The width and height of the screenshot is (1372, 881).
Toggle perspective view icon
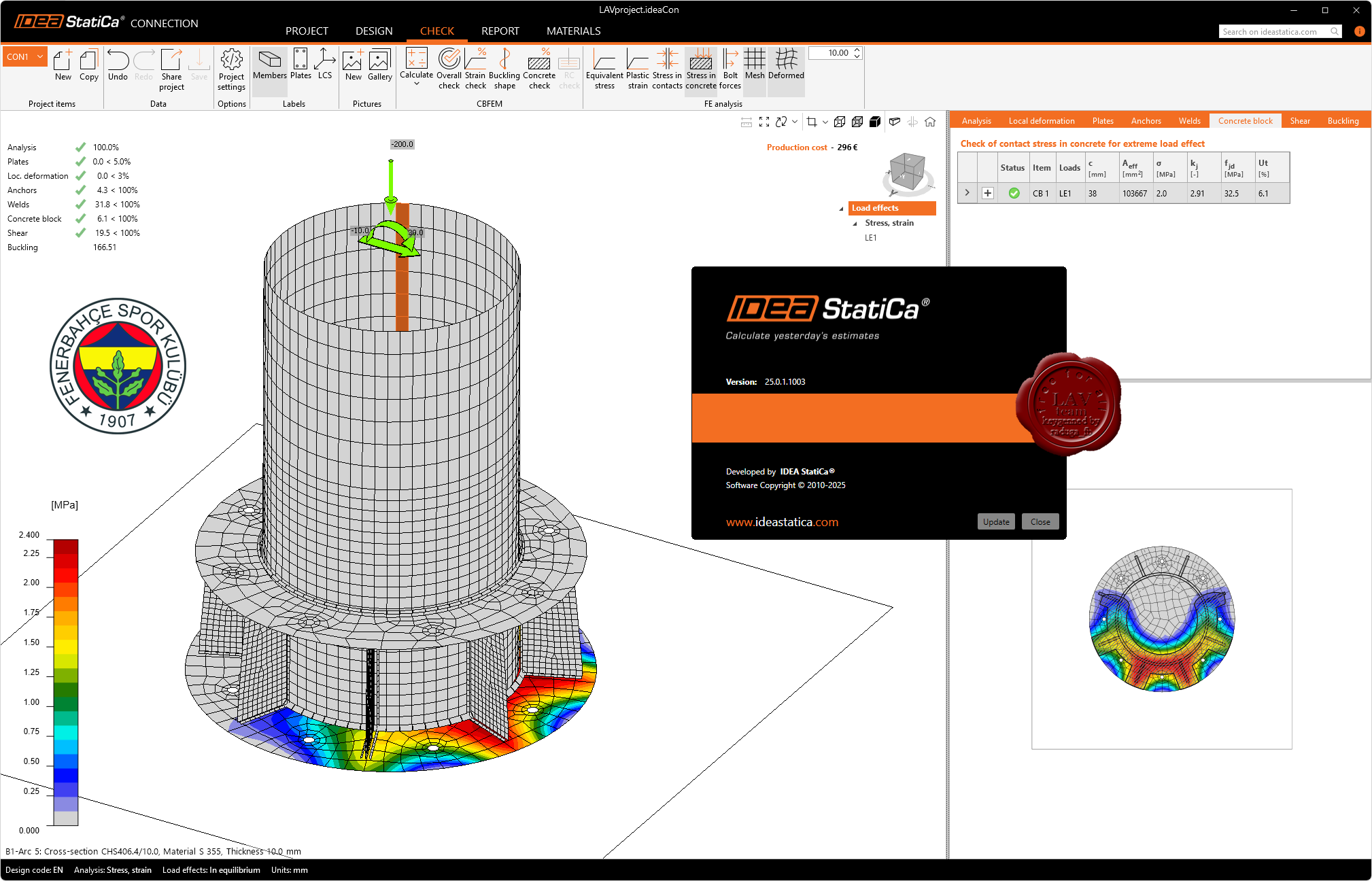895,122
